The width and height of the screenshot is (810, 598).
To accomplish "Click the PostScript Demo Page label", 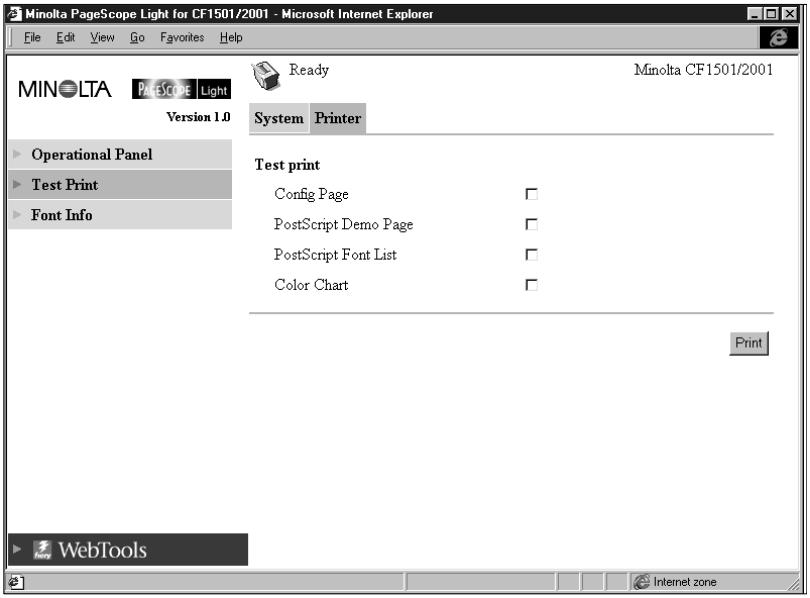I will [x=344, y=224].
